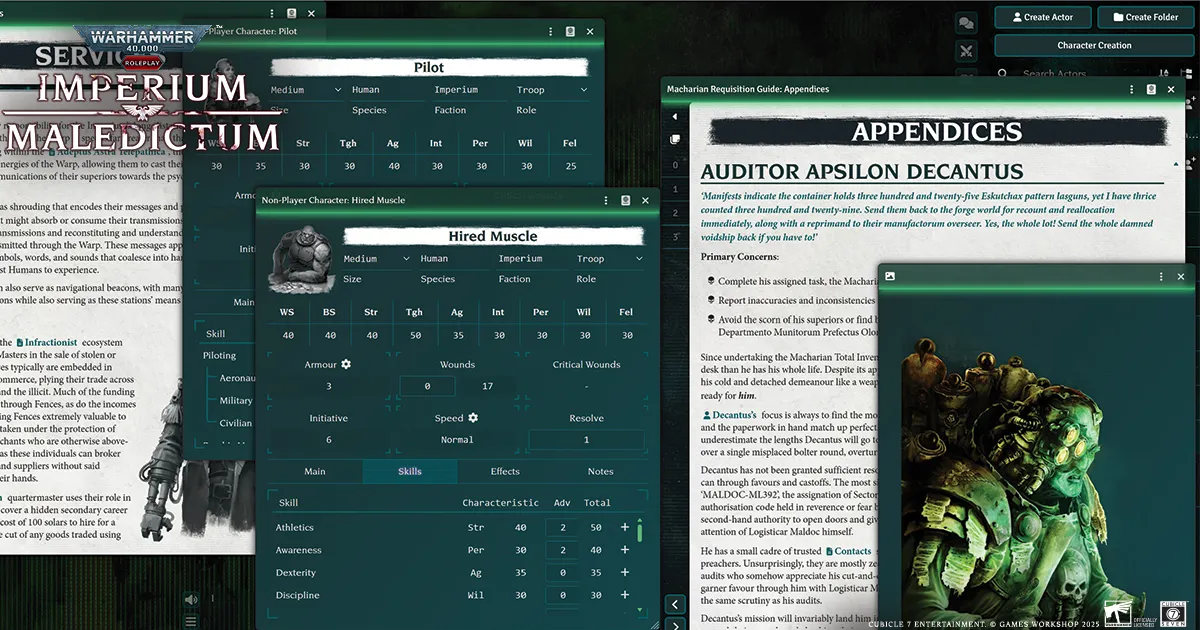The image size is (1200, 630).
Task: Open the Appendices journal window kebab menu
Action: (1130, 89)
